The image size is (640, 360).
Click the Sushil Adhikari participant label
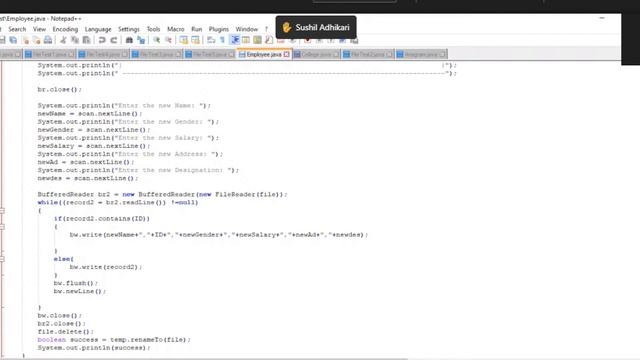(316, 27)
